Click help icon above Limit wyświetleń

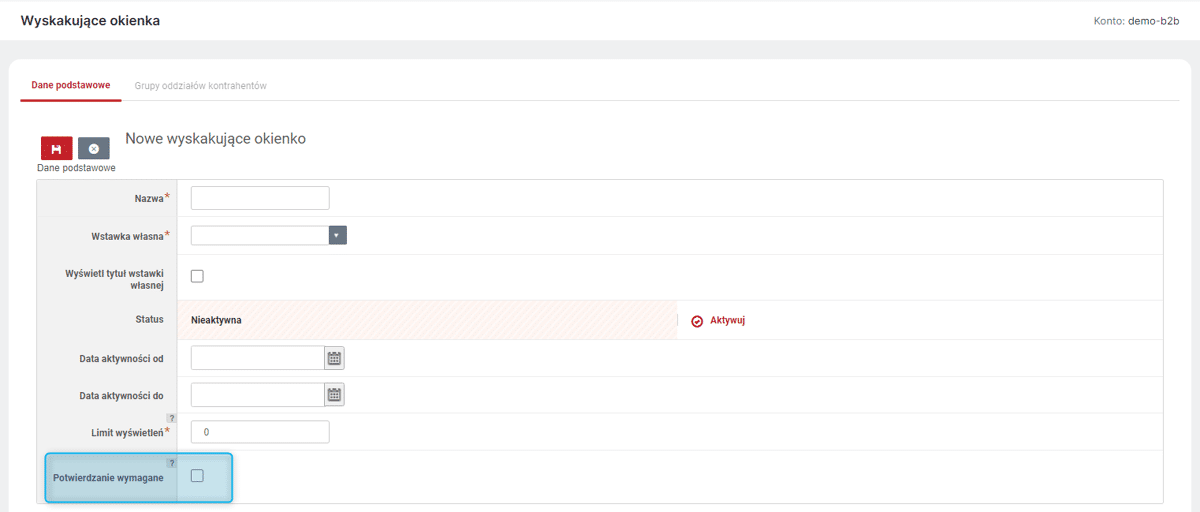[x=171, y=418]
